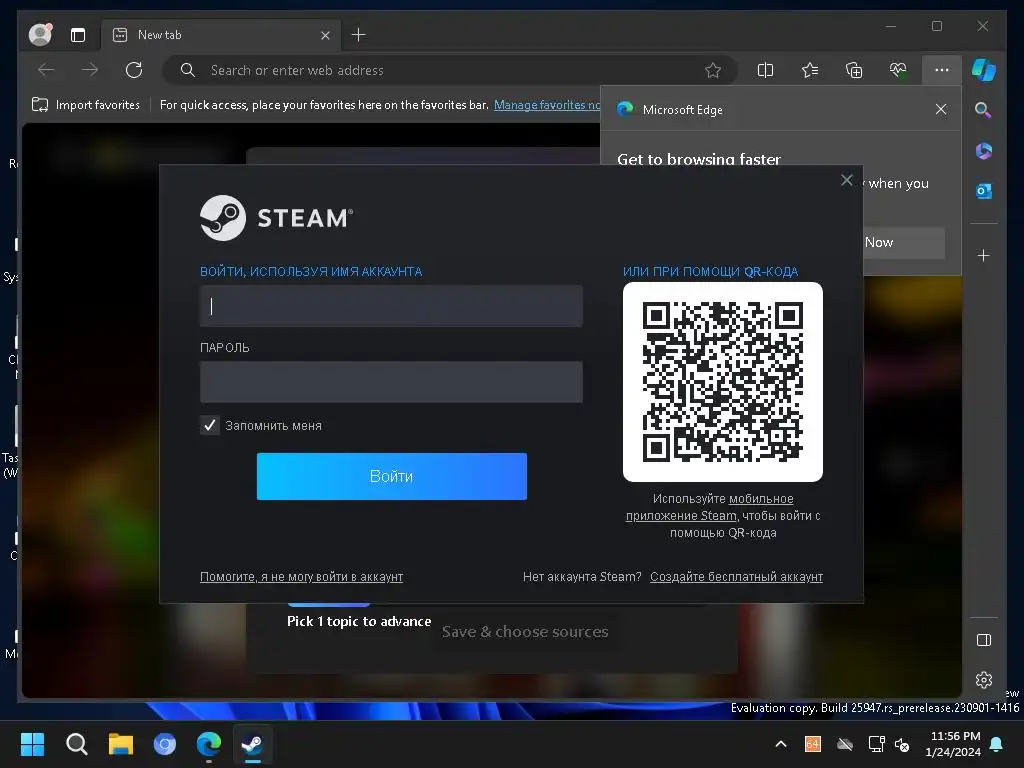Screen dimensions: 1024x768
Task: Toggle the Запомнить меня checkbox
Action: coord(210,426)
